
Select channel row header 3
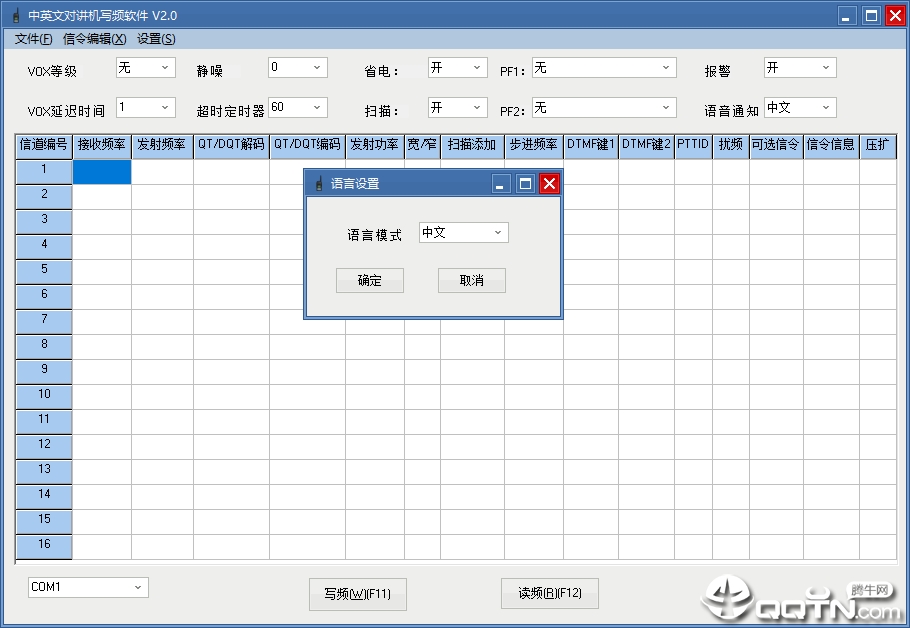[x=44, y=222]
